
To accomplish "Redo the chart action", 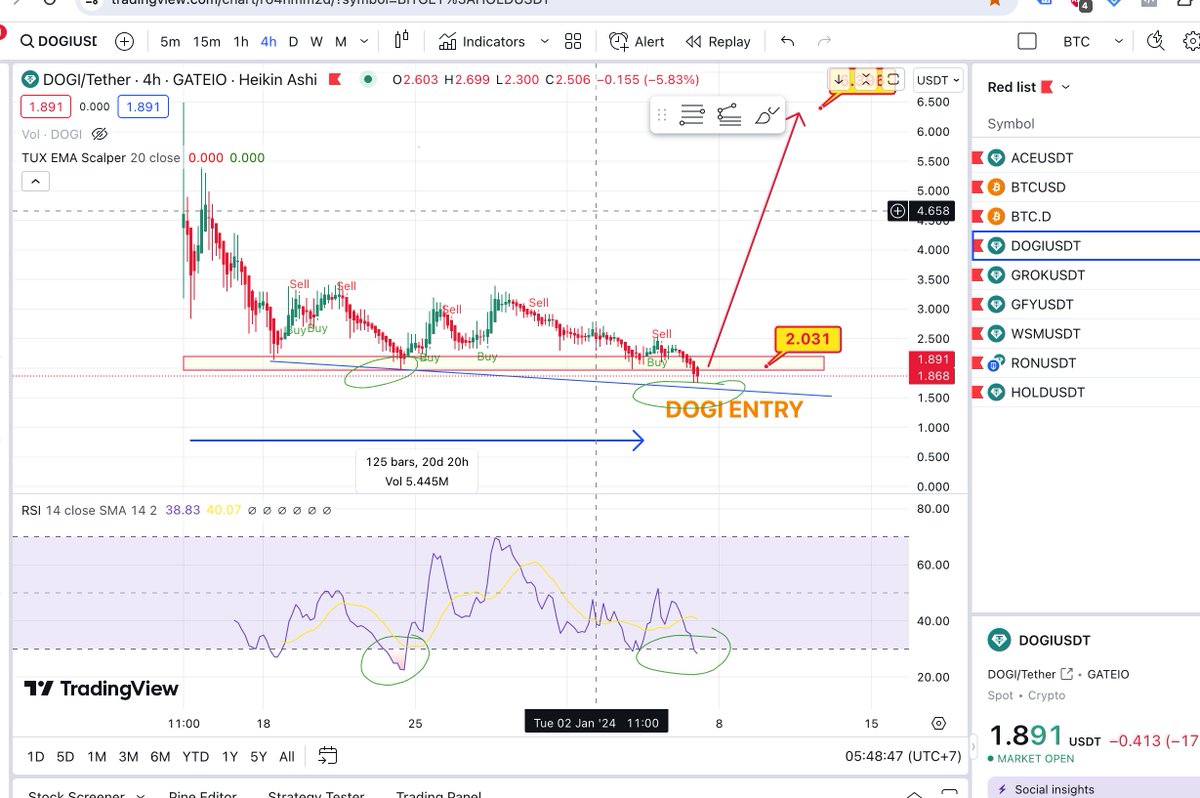I will pyautogui.click(x=825, y=42).
